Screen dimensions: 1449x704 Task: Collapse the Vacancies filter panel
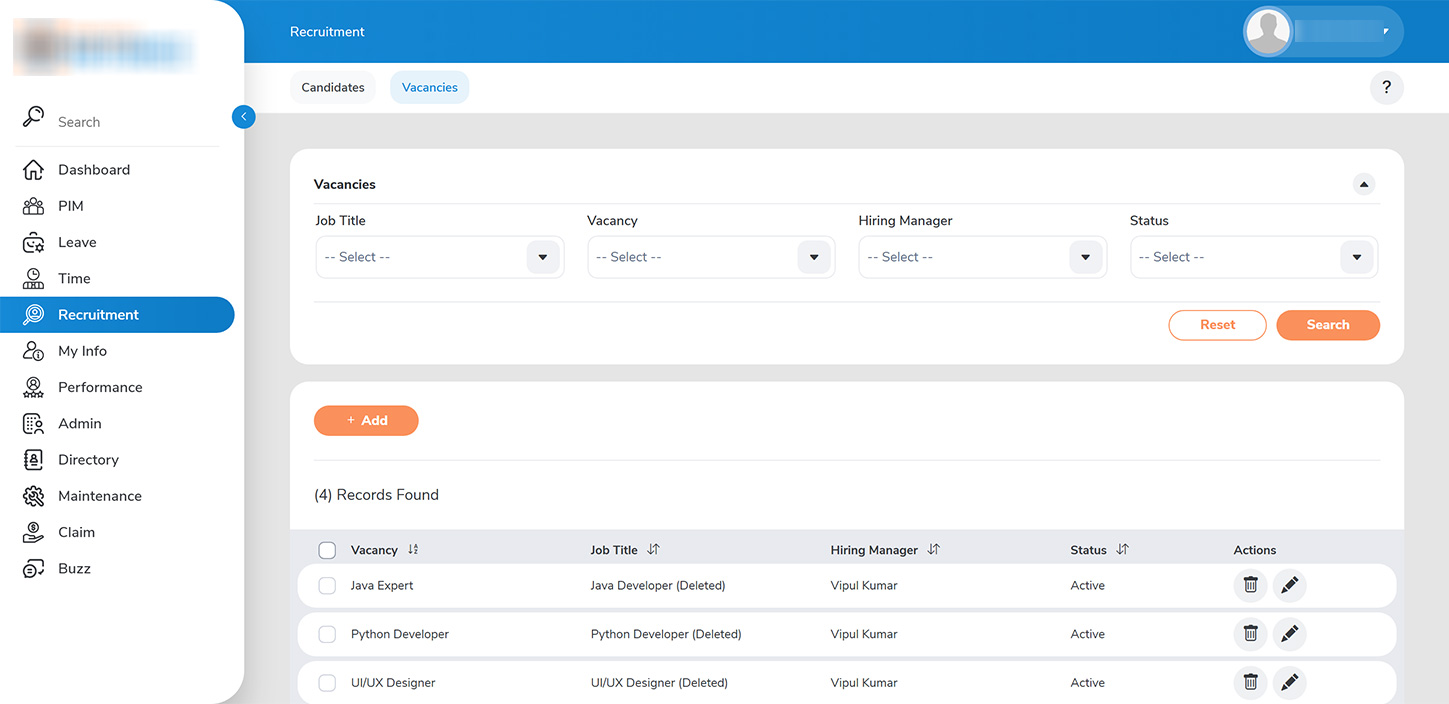pos(1363,185)
